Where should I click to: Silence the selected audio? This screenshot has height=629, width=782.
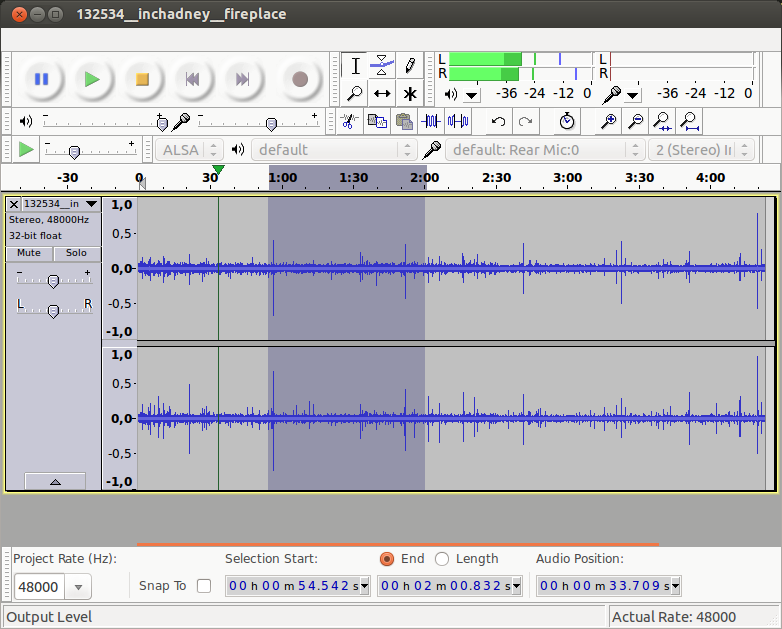point(458,121)
